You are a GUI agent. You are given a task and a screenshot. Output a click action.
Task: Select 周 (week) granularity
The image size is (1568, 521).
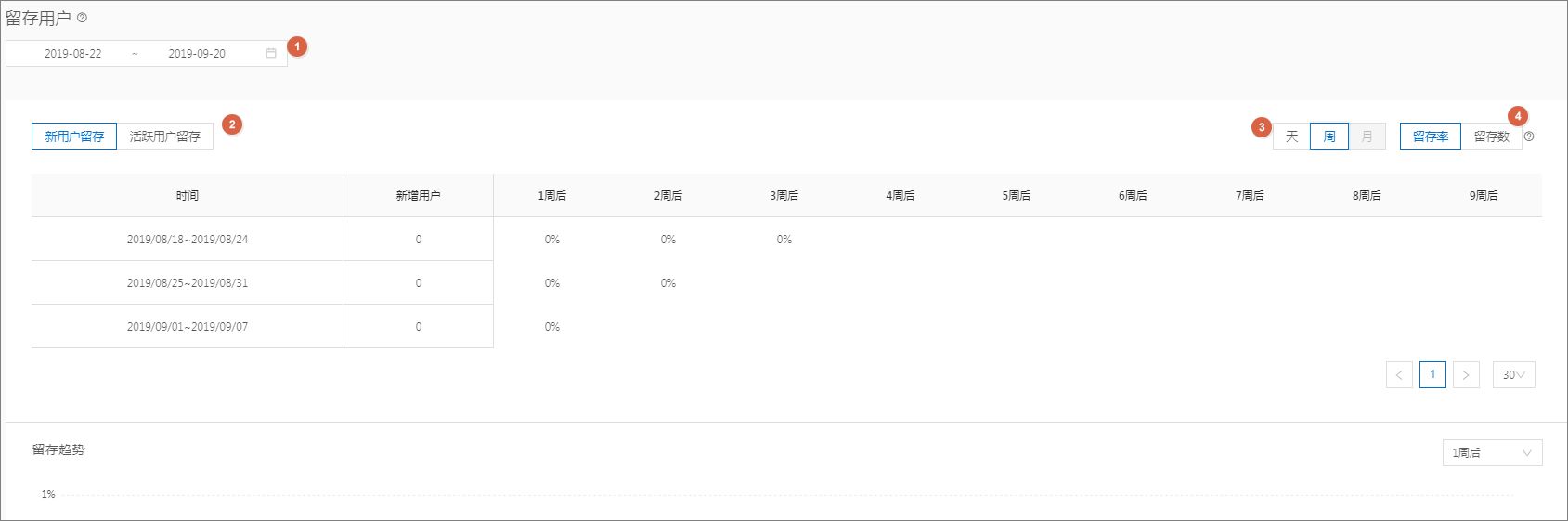[1329, 137]
